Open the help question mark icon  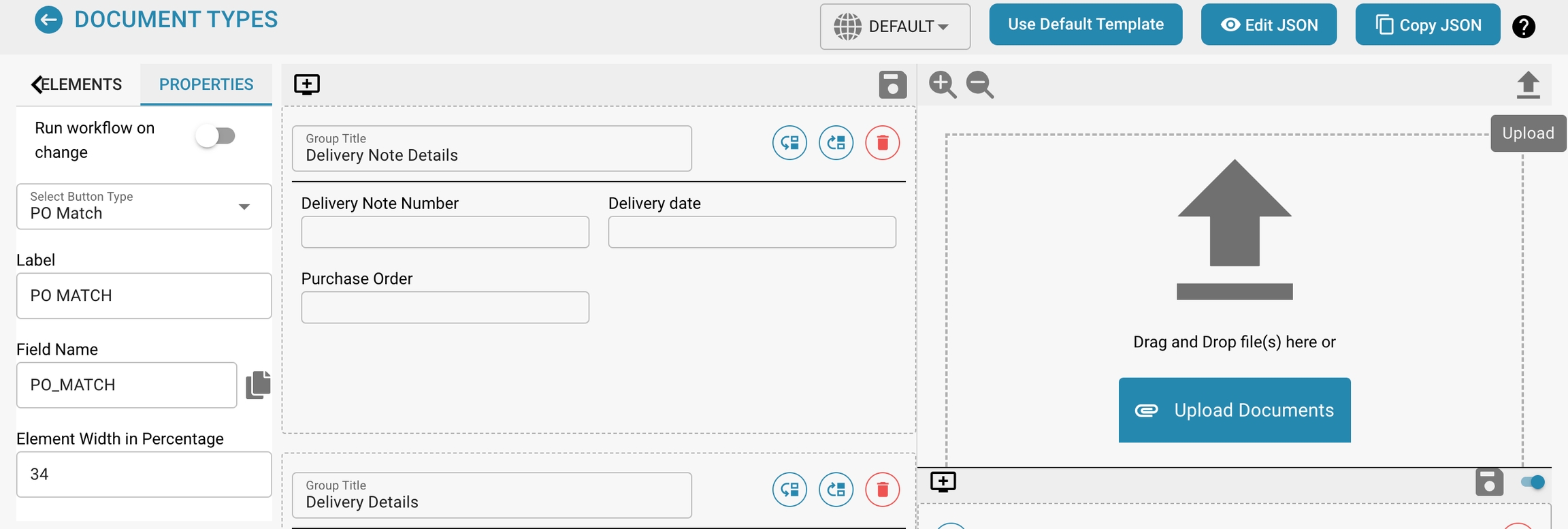[1523, 27]
